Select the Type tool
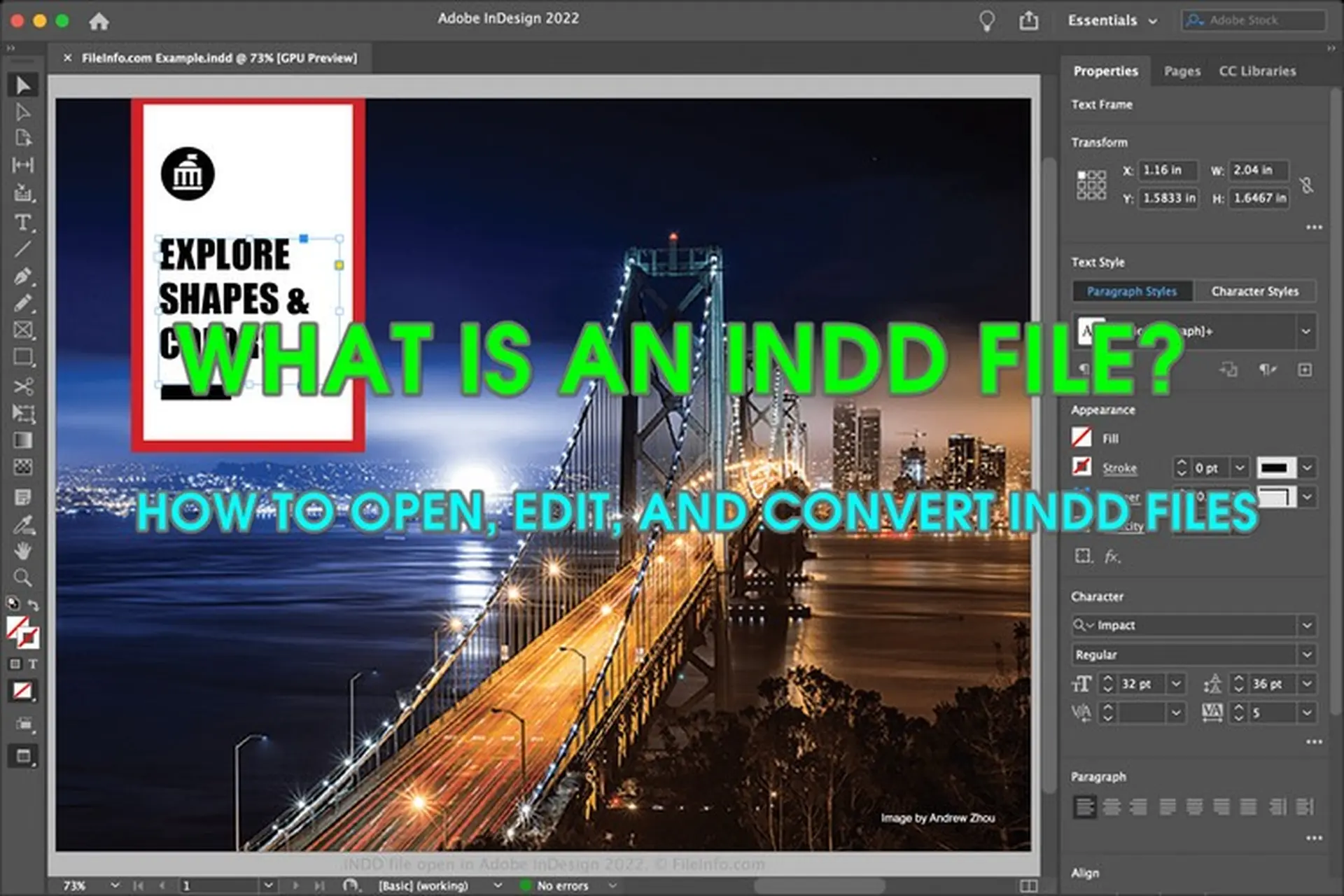Screen dimensions: 1344x896 pos(23,223)
